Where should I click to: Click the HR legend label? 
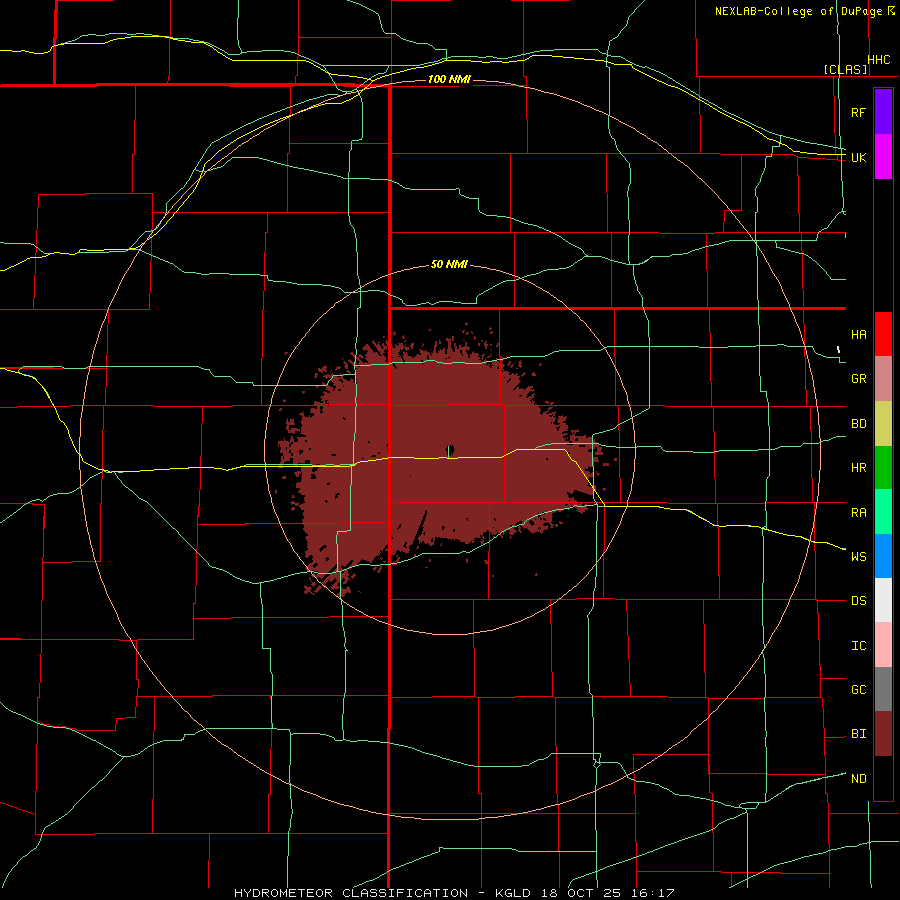858,468
